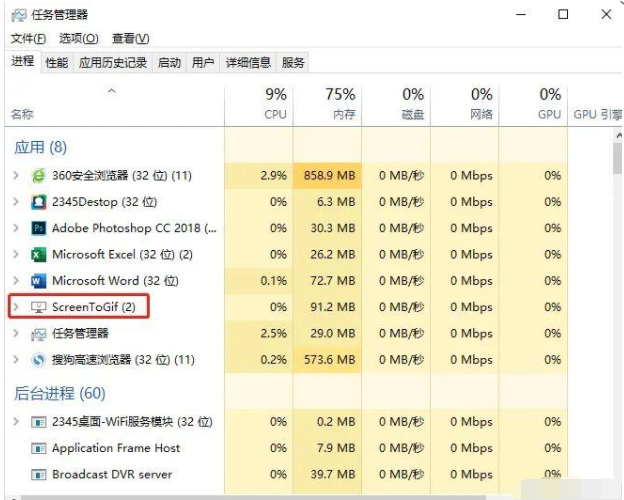Viewport: 624px width, 500px height.
Task: Click the 360安全浏览器 process icon
Action: [x=39, y=175]
